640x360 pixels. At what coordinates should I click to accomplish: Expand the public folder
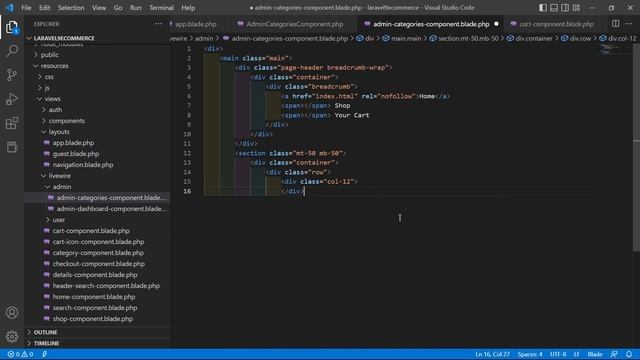click(x=49, y=55)
